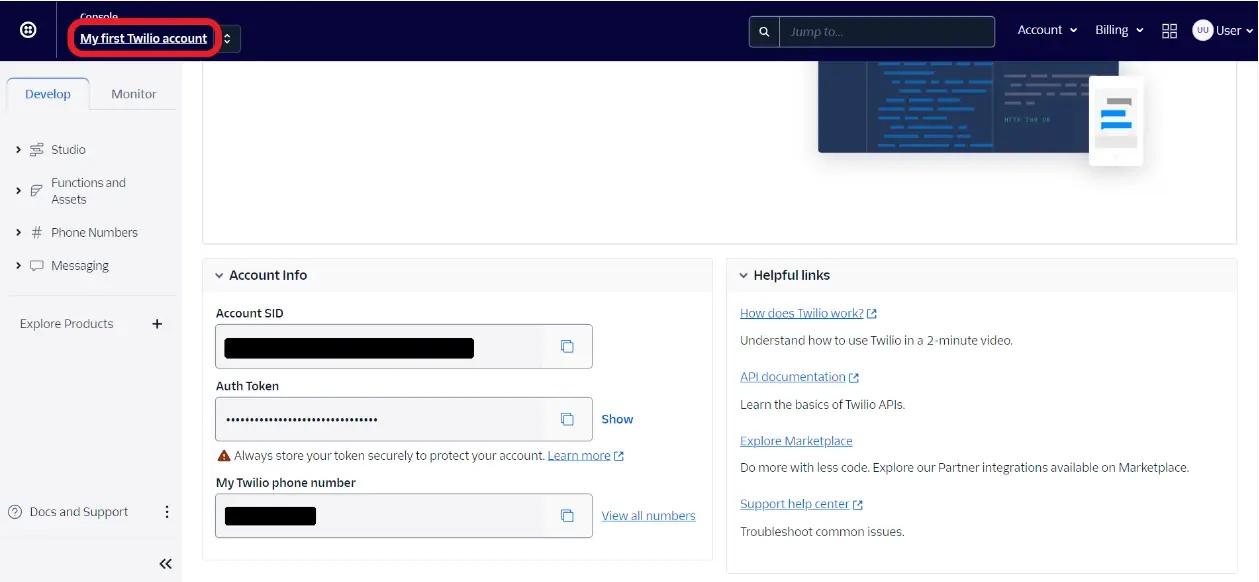Expand the Messaging chevron
The height and width of the screenshot is (582, 1259).
coord(18,266)
